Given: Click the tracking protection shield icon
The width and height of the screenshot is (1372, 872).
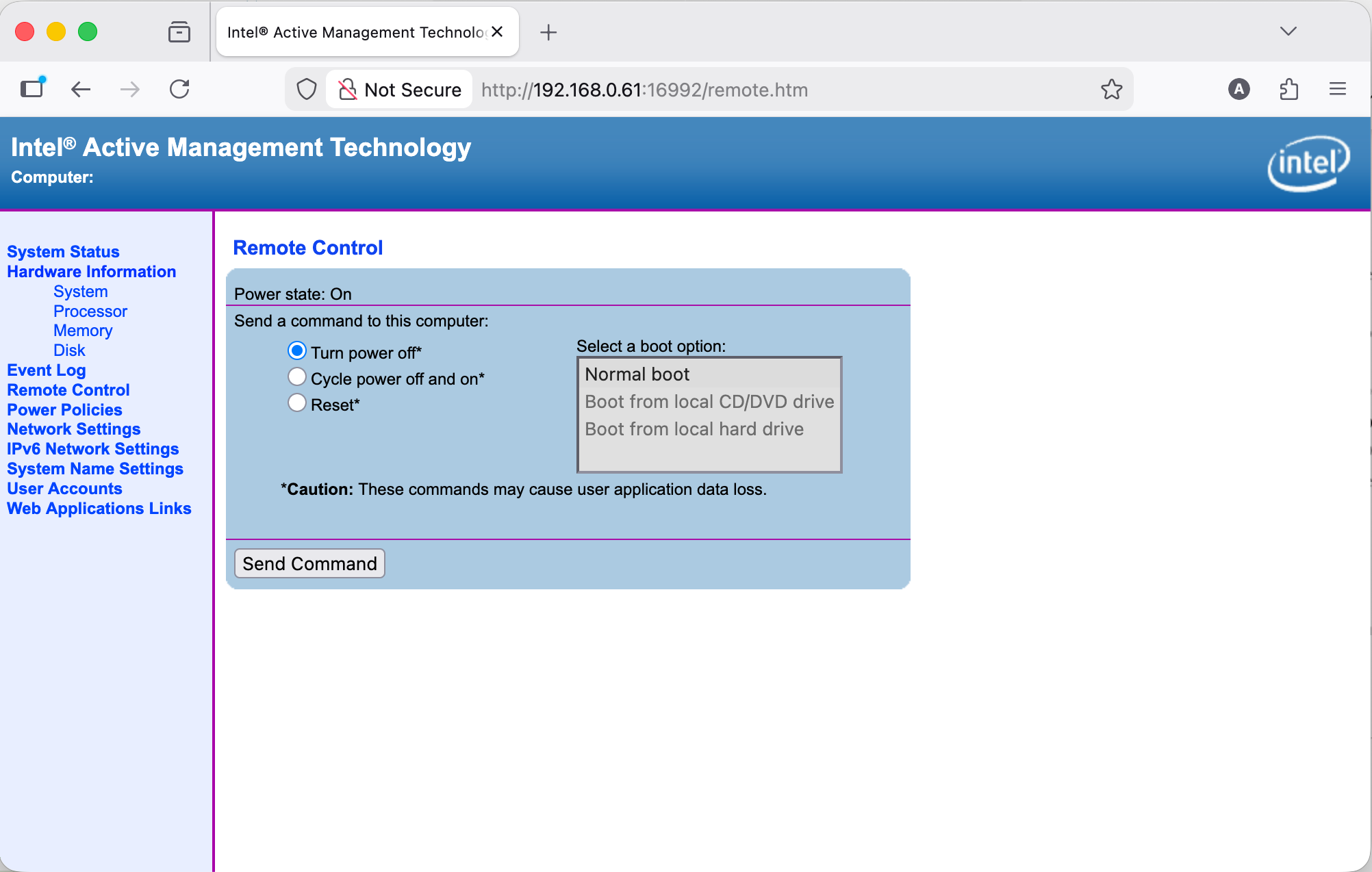Looking at the screenshot, I should (x=306, y=89).
